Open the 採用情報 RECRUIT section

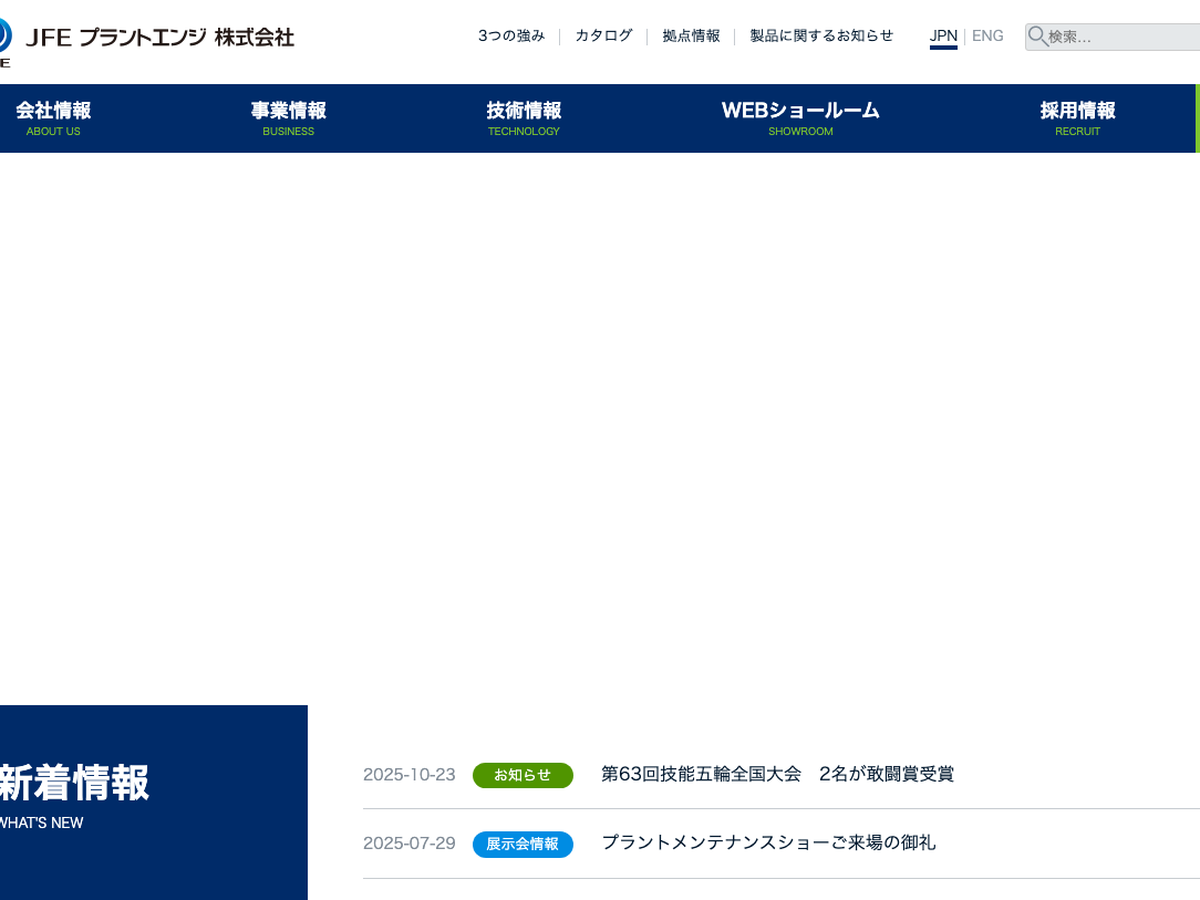1077,118
